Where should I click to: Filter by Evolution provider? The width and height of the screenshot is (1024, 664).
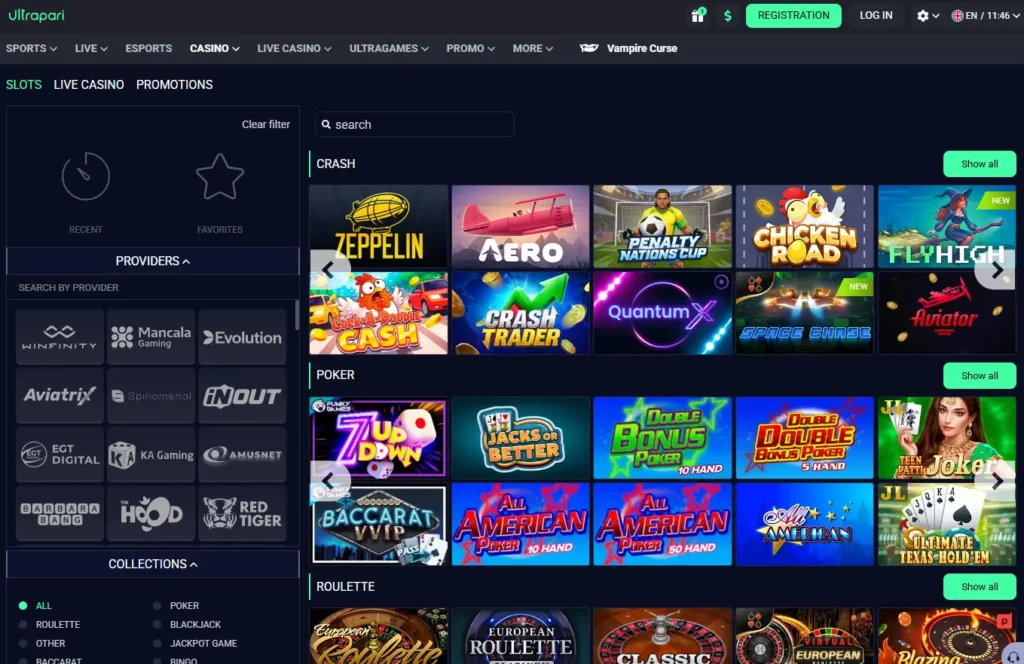242,337
